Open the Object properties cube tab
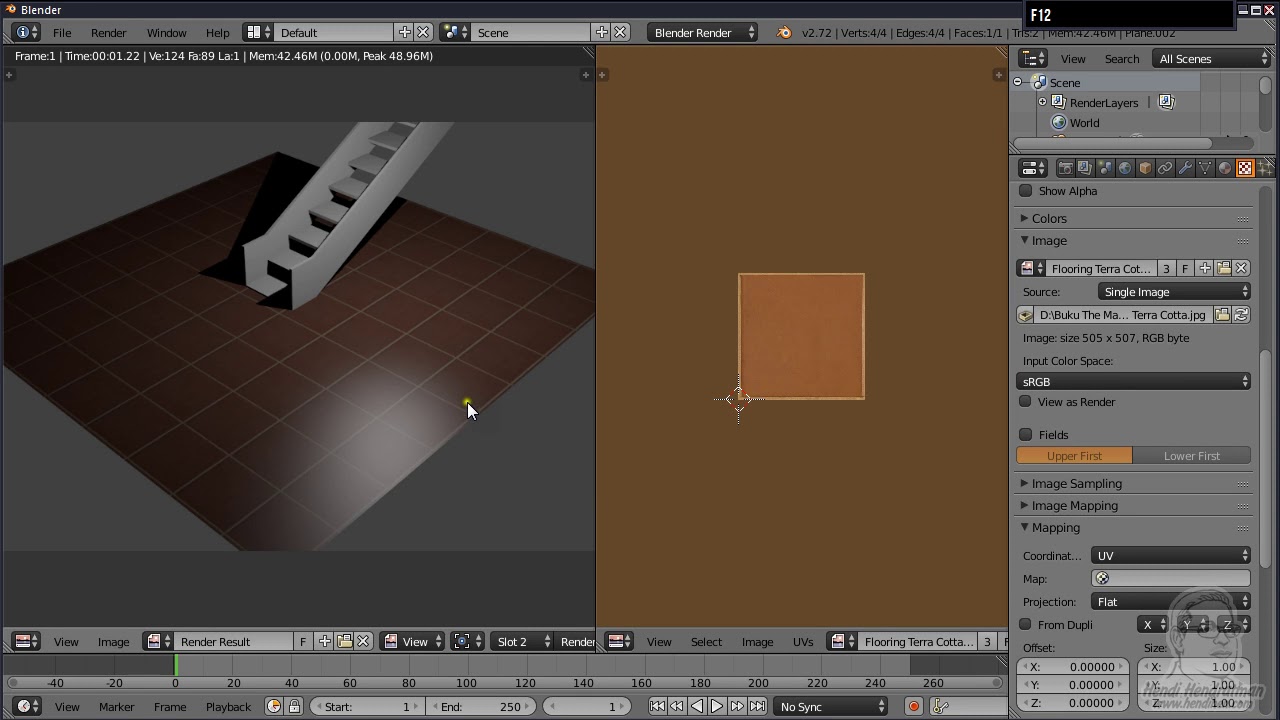 (x=1145, y=168)
